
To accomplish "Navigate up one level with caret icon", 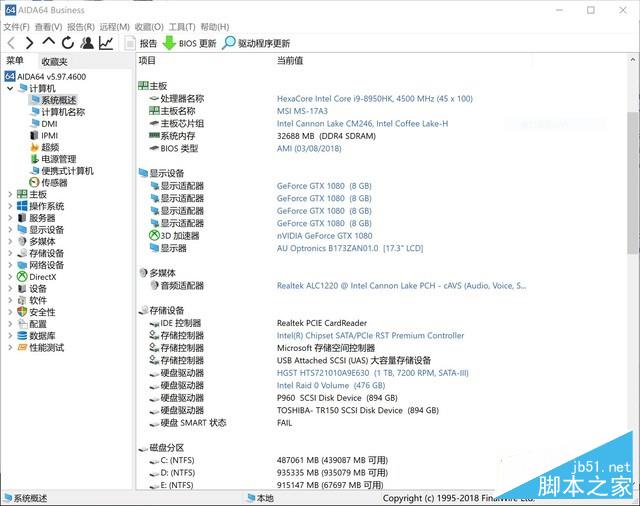I will [49, 41].
